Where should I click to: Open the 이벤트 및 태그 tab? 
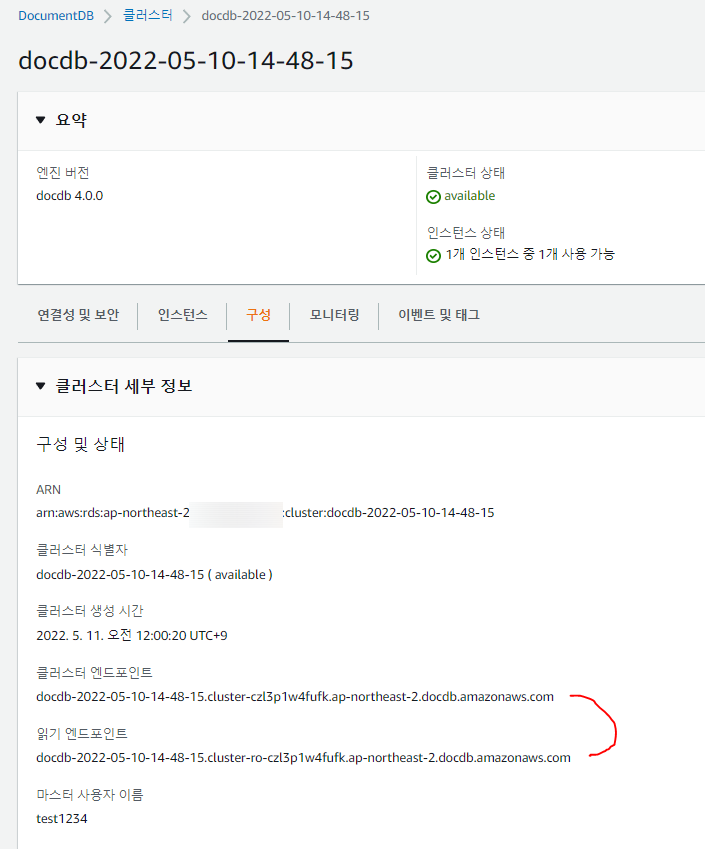(439, 315)
